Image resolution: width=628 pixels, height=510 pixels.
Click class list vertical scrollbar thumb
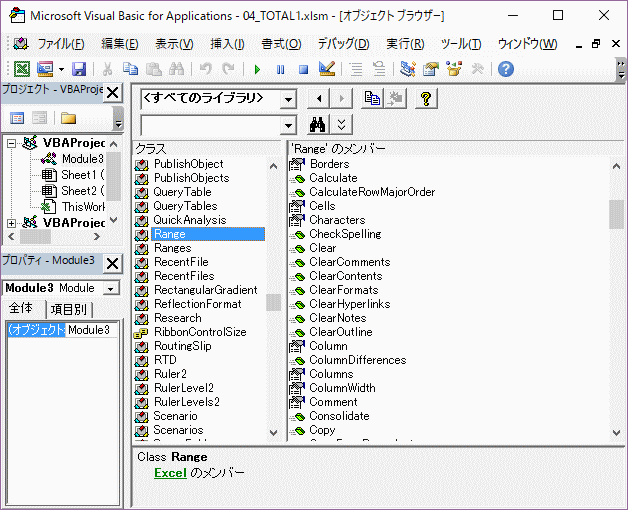(x=273, y=303)
